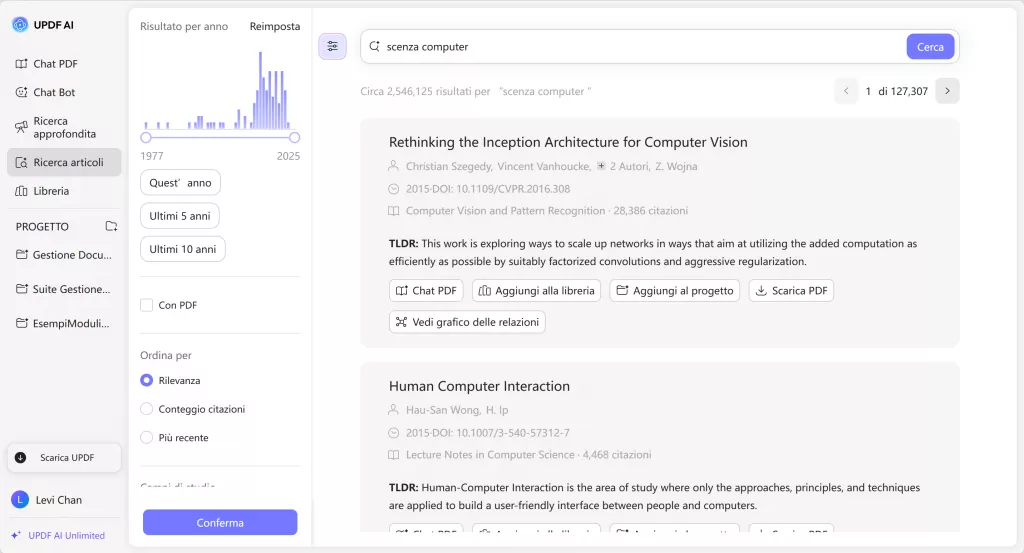Viewport: 1024px width, 553px height.
Task: Click Vedi grafico delle relazioni button
Action: pos(467,322)
